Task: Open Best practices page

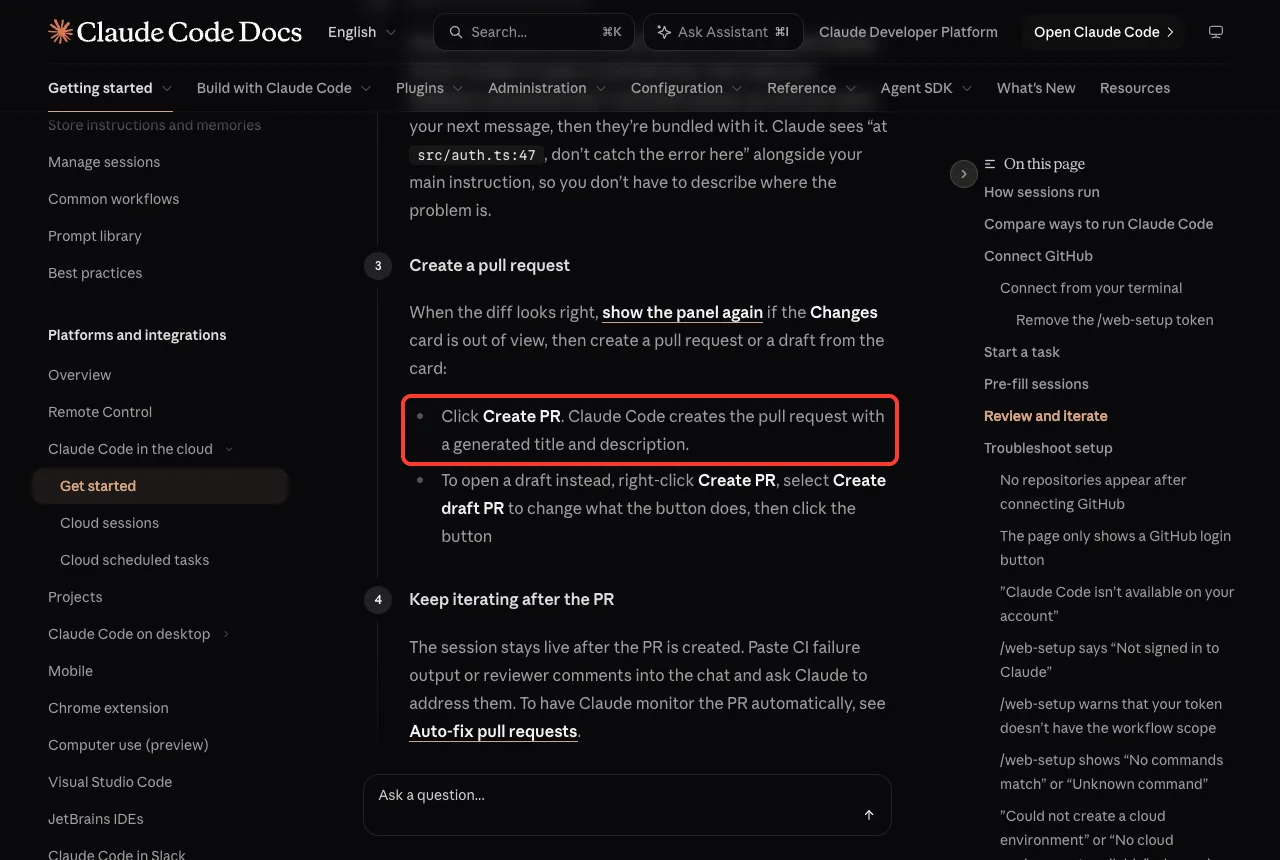Action: pos(95,273)
